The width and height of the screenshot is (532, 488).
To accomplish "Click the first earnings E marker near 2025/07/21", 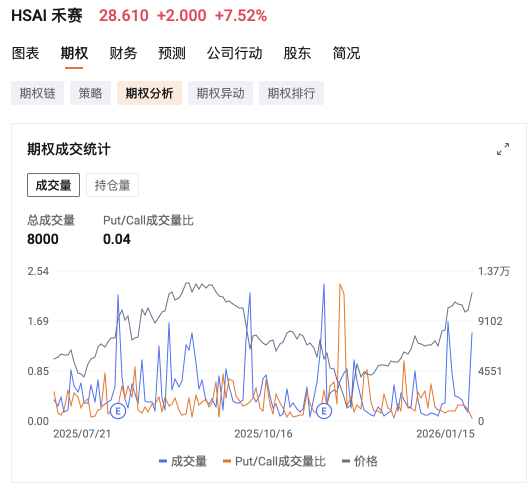I will coord(118,411).
